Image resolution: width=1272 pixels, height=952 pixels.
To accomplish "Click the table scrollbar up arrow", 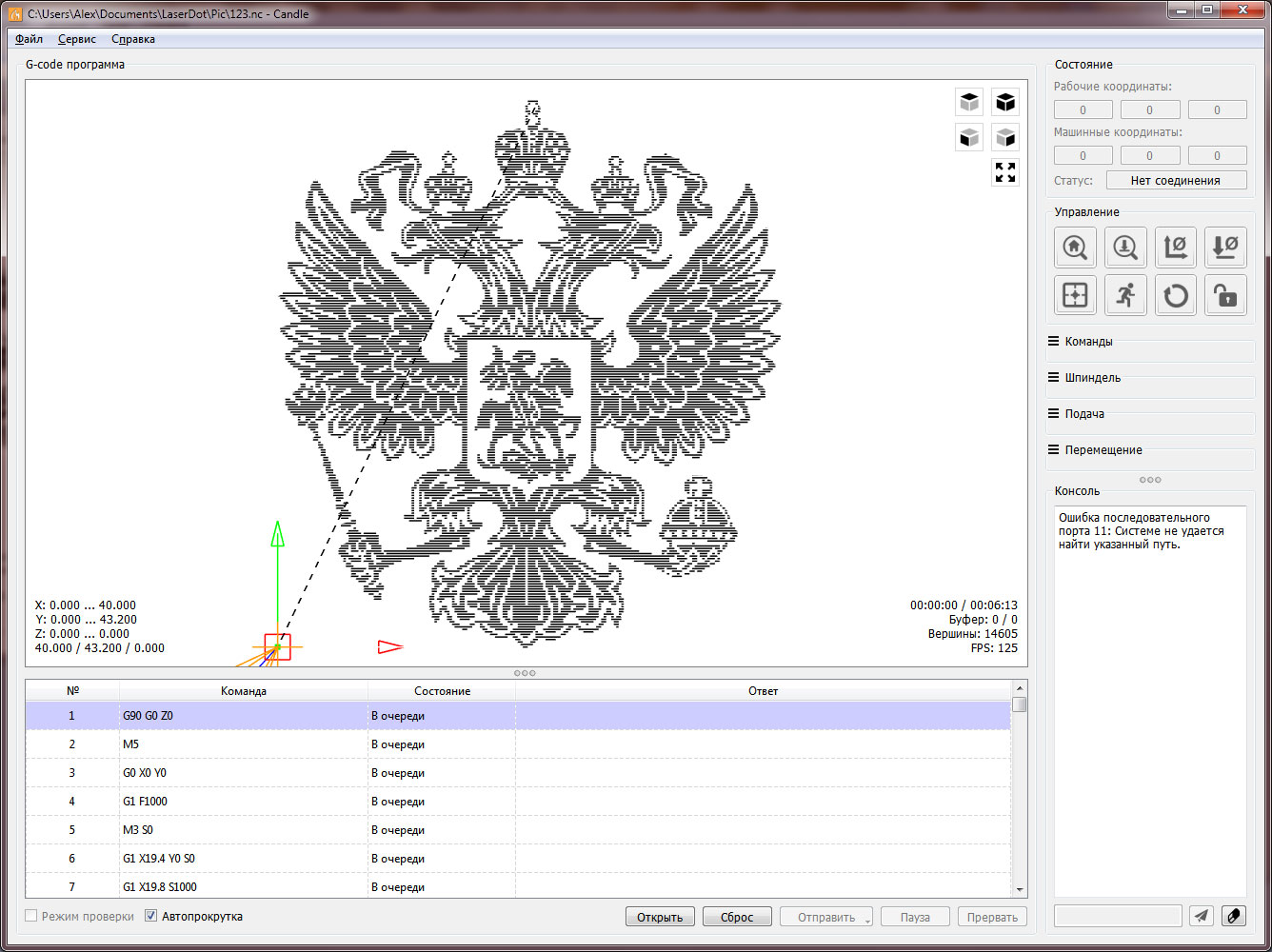I will click(1020, 688).
